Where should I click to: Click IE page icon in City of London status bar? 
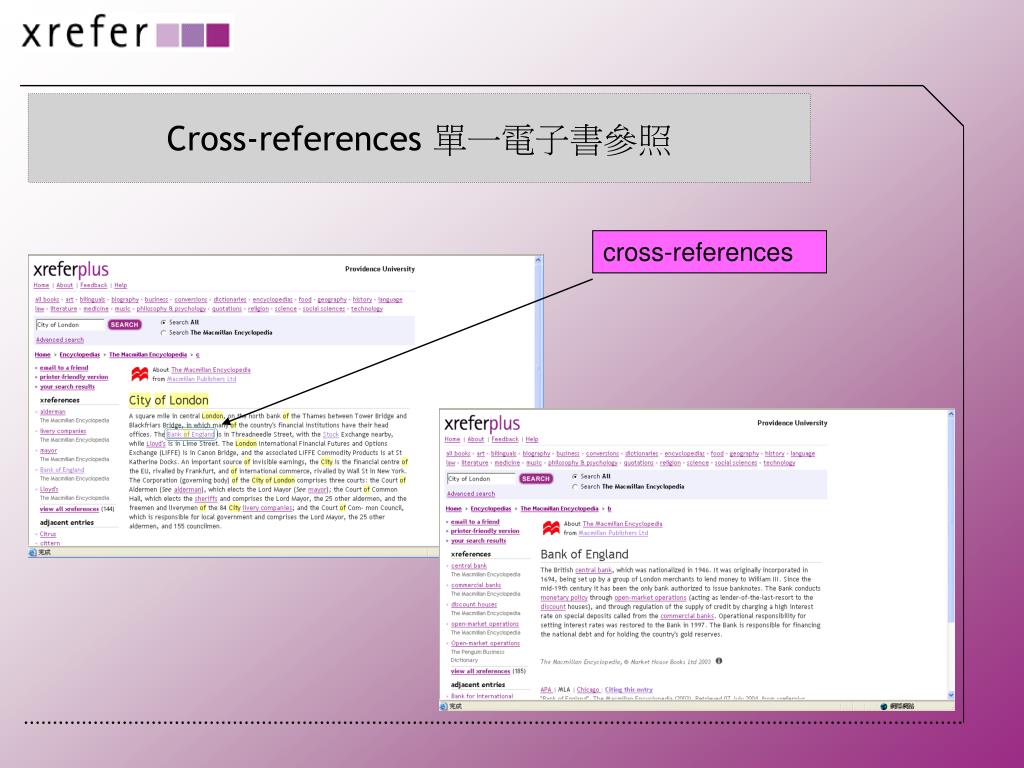coord(33,552)
